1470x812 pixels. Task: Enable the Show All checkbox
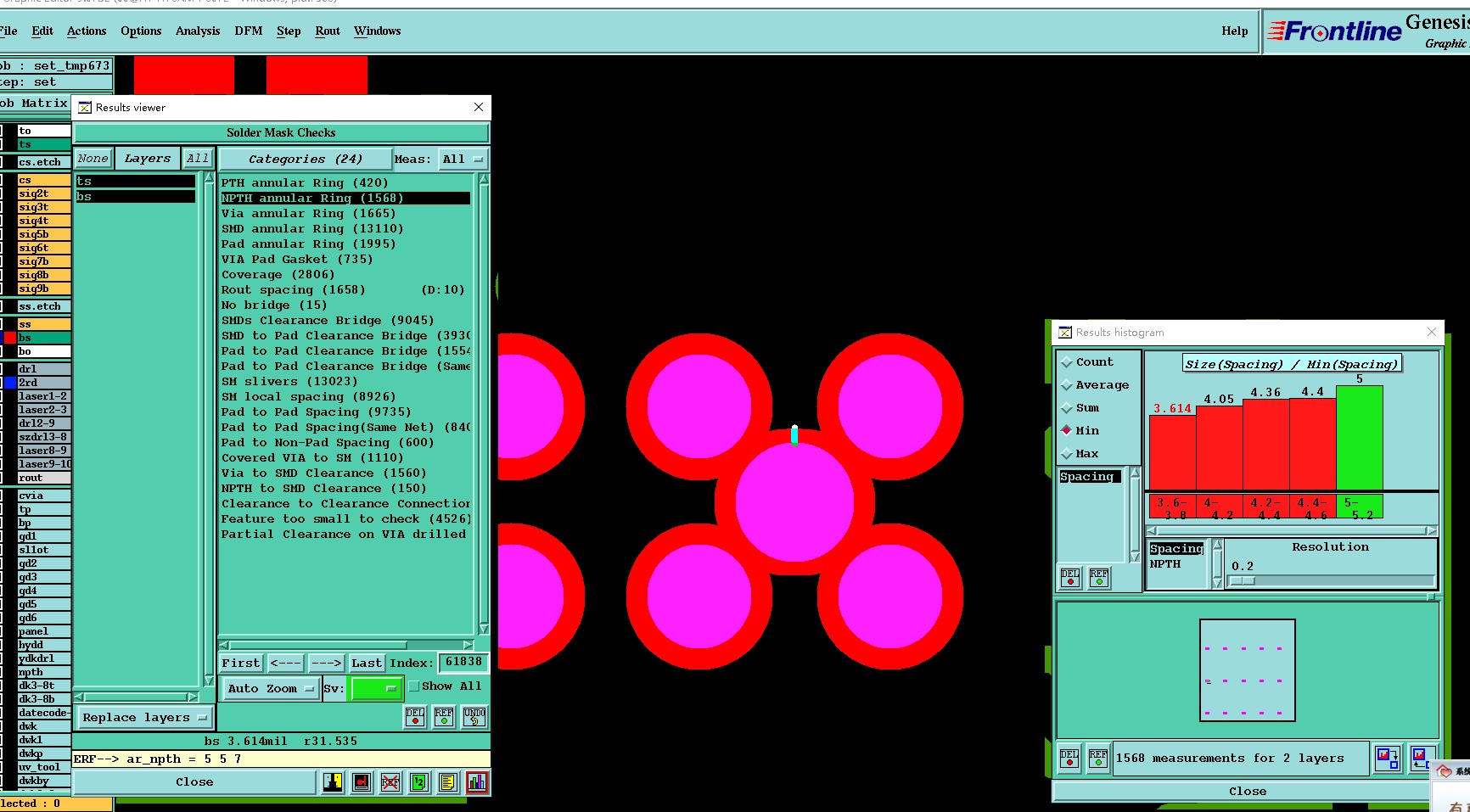point(414,686)
